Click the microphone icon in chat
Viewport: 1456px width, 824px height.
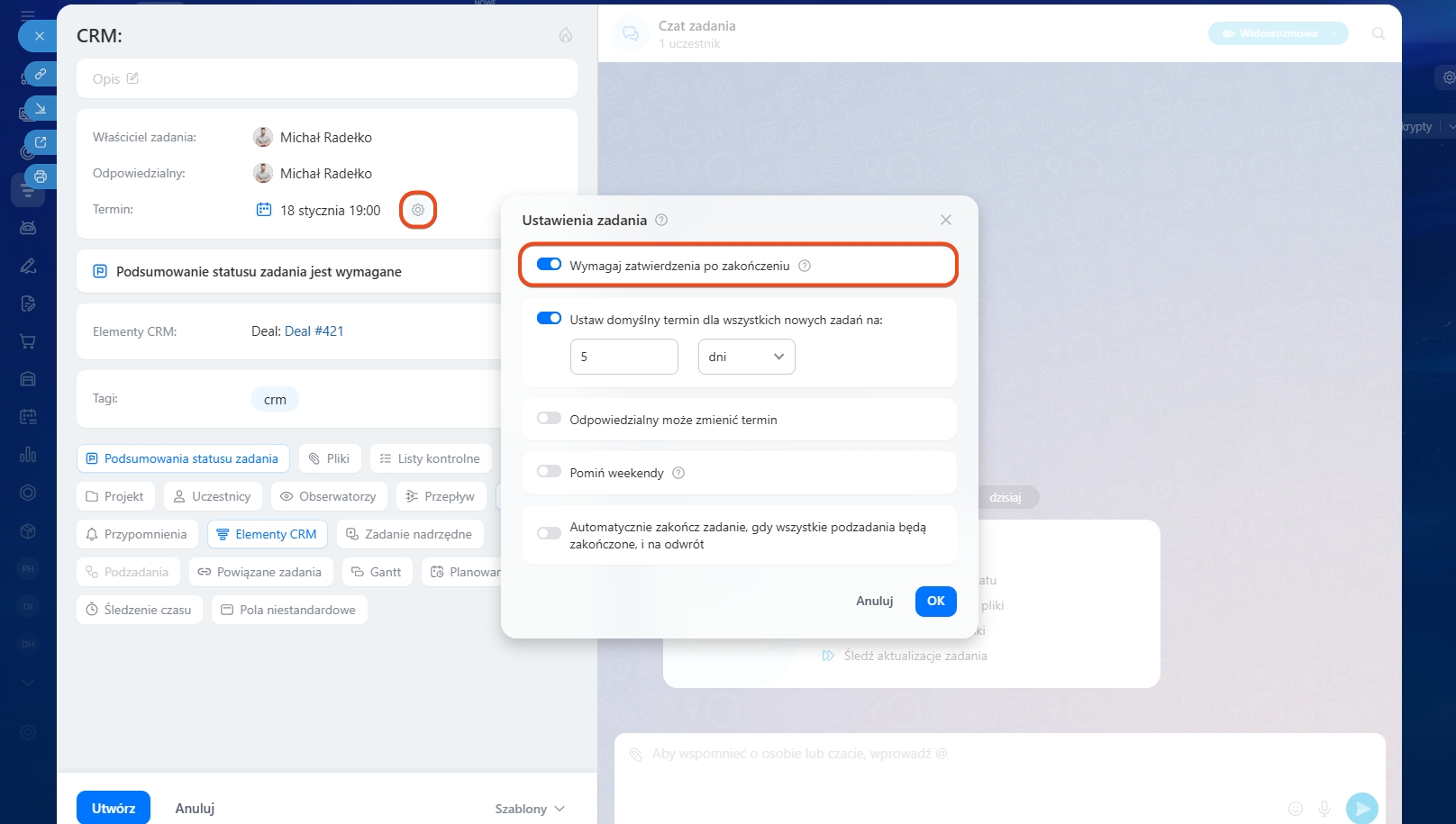[1324, 809]
